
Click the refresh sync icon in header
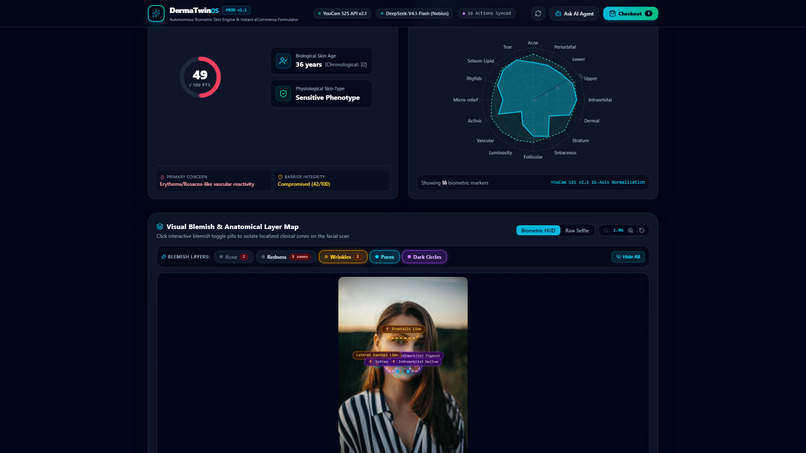point(538,13)
